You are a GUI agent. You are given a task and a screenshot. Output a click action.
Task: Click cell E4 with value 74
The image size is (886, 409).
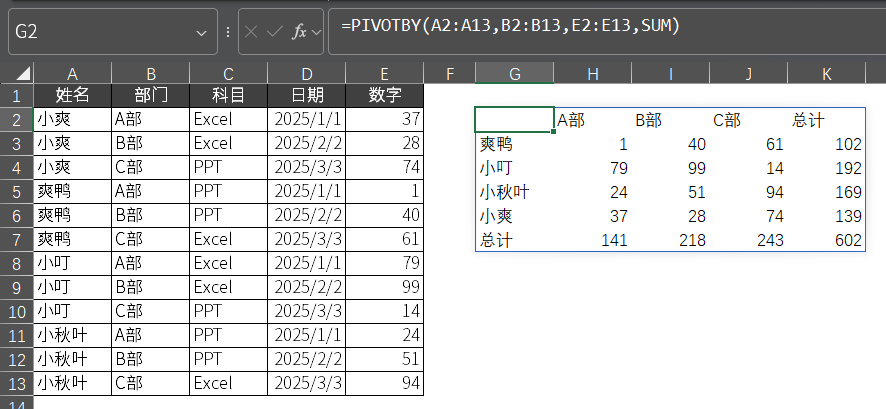point(385,167)
